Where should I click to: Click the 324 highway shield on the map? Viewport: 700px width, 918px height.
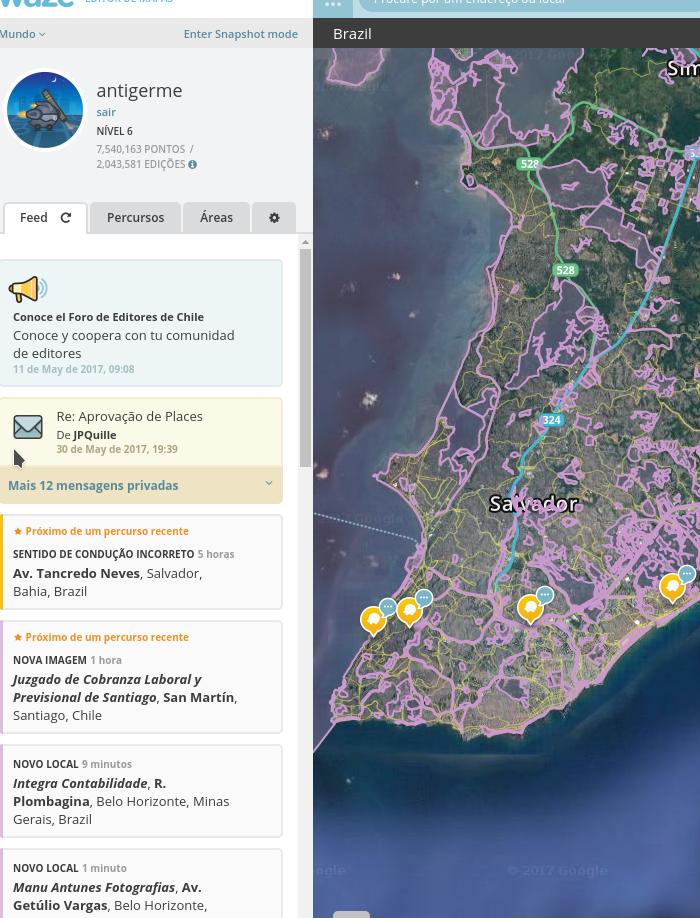551,420
